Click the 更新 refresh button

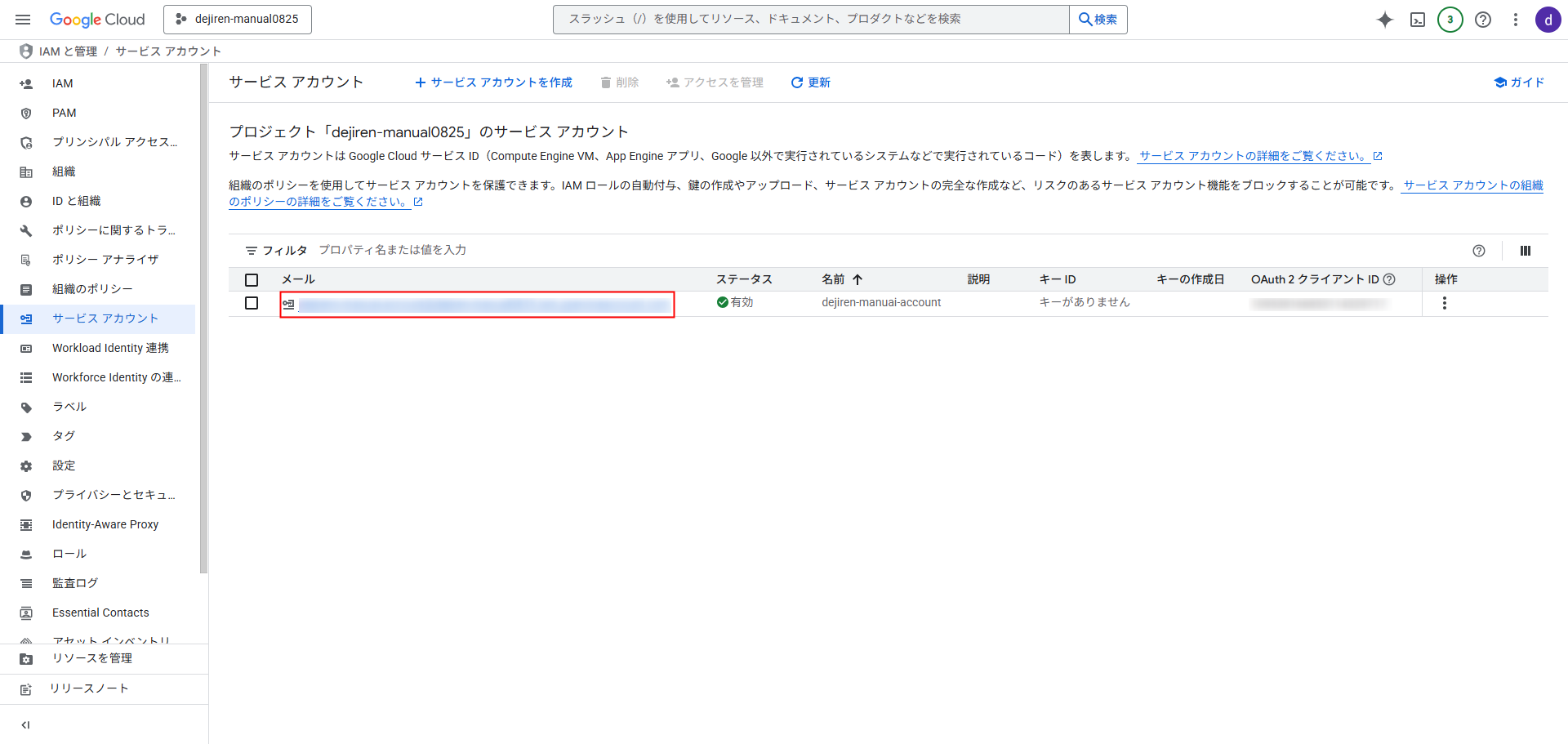click(810, 82)
